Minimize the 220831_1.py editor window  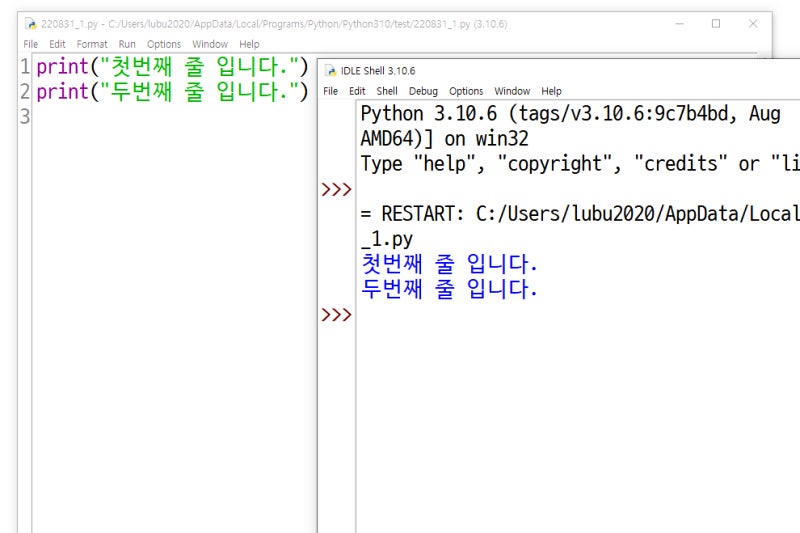point(679,24)
